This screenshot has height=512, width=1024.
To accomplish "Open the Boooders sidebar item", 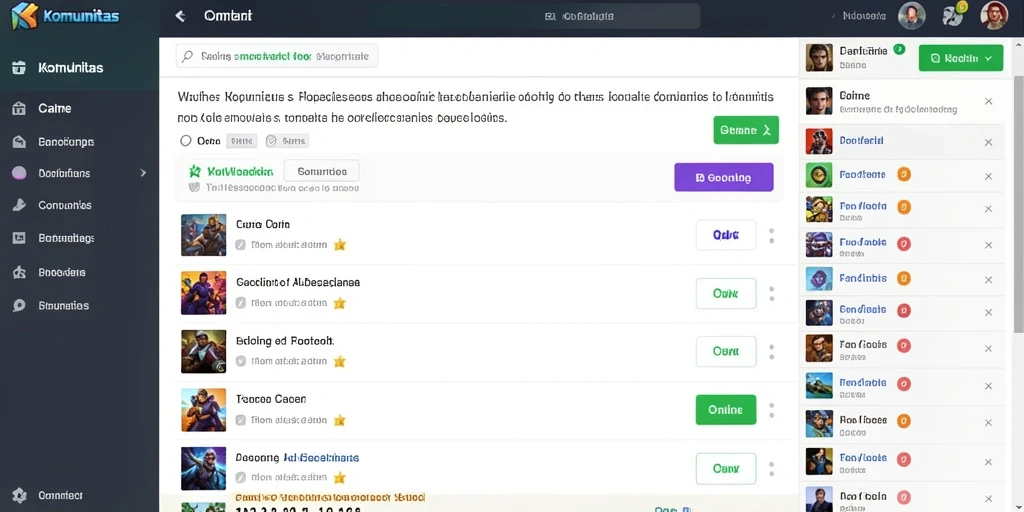I will [79, 272].
